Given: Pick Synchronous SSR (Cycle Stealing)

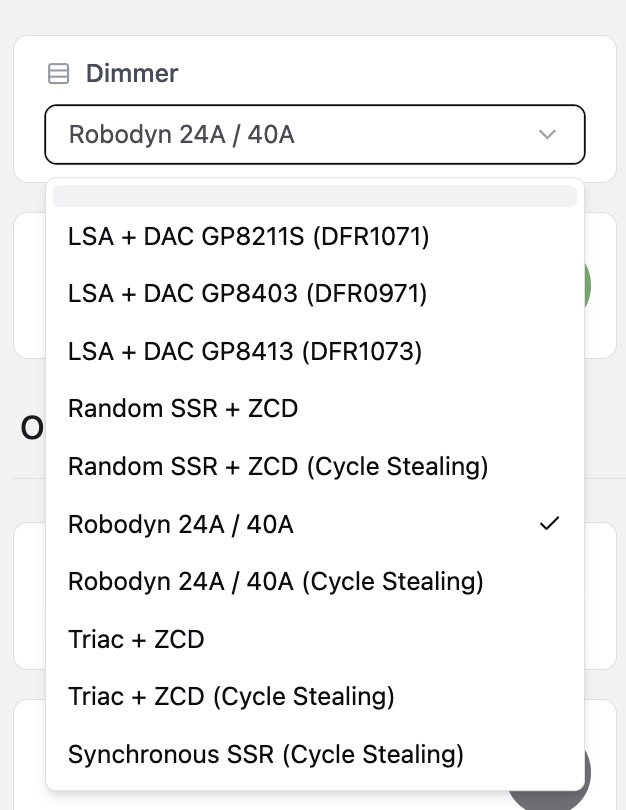Looking at the screenshot, I should pos(266,753).
